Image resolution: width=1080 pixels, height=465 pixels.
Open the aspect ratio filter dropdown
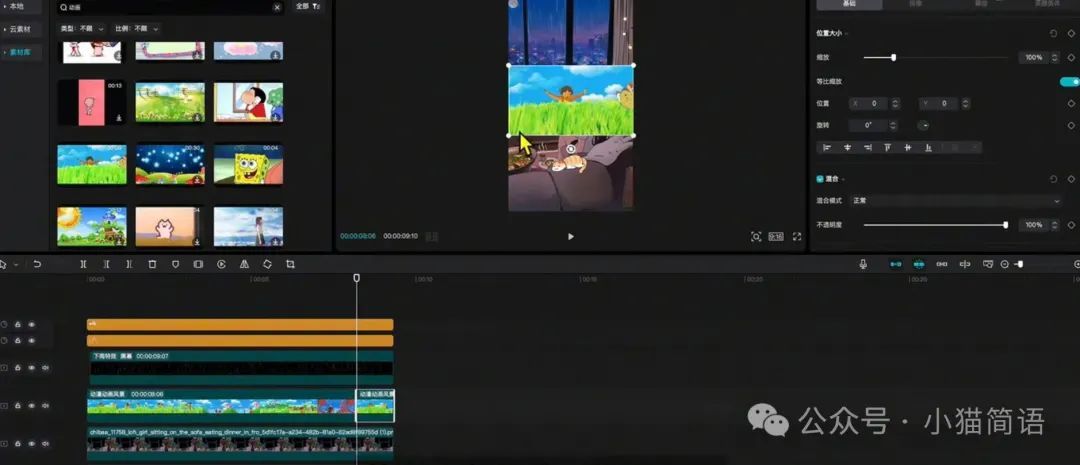coord(136,29)
